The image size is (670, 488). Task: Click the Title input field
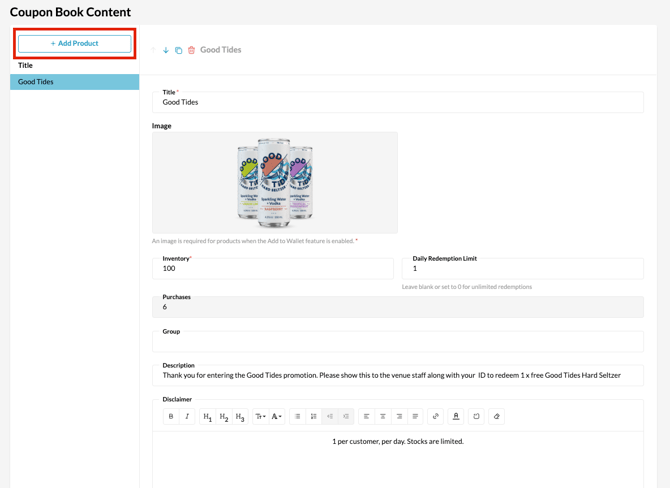[x=398, y=102]
